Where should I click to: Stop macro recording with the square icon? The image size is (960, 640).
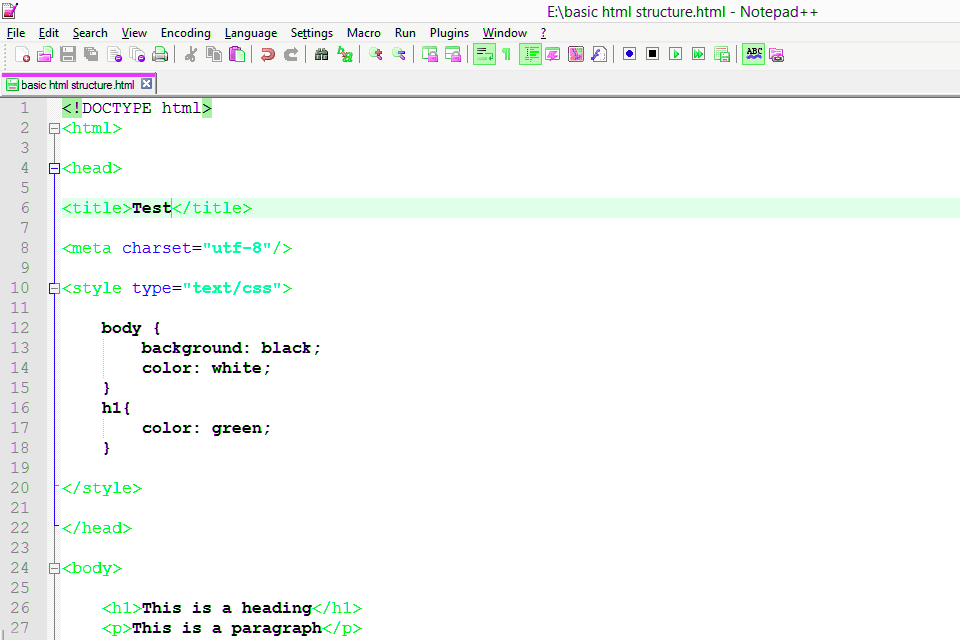coord(653,55)
